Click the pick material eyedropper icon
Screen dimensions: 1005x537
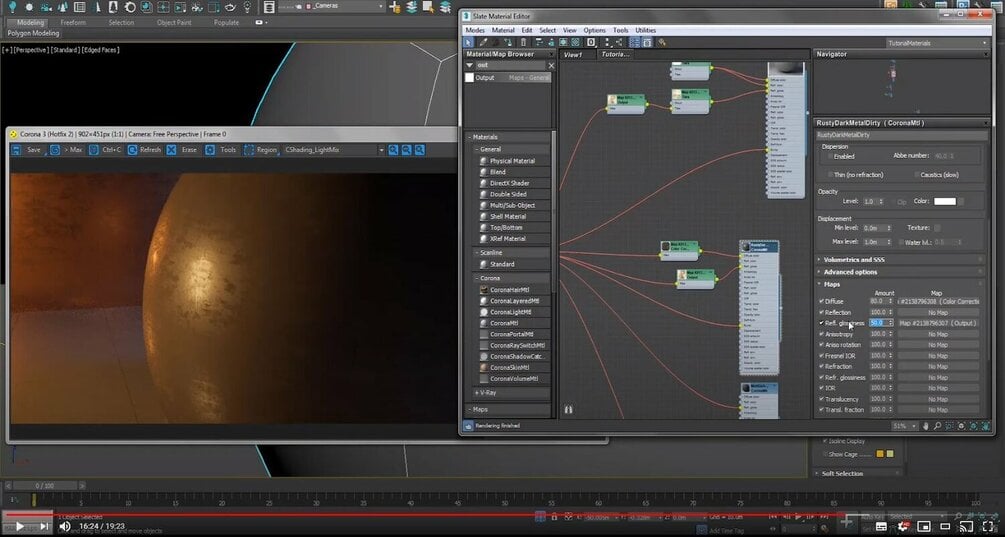484,42
